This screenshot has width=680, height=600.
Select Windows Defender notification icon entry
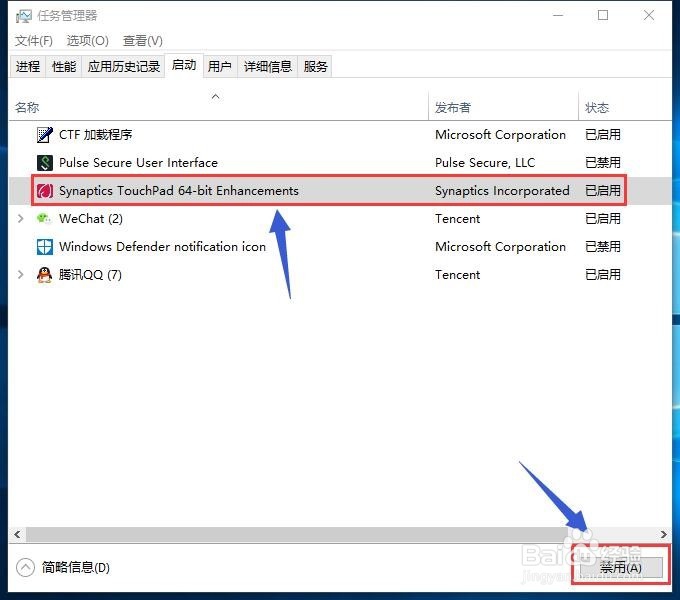tap(162, 247)
